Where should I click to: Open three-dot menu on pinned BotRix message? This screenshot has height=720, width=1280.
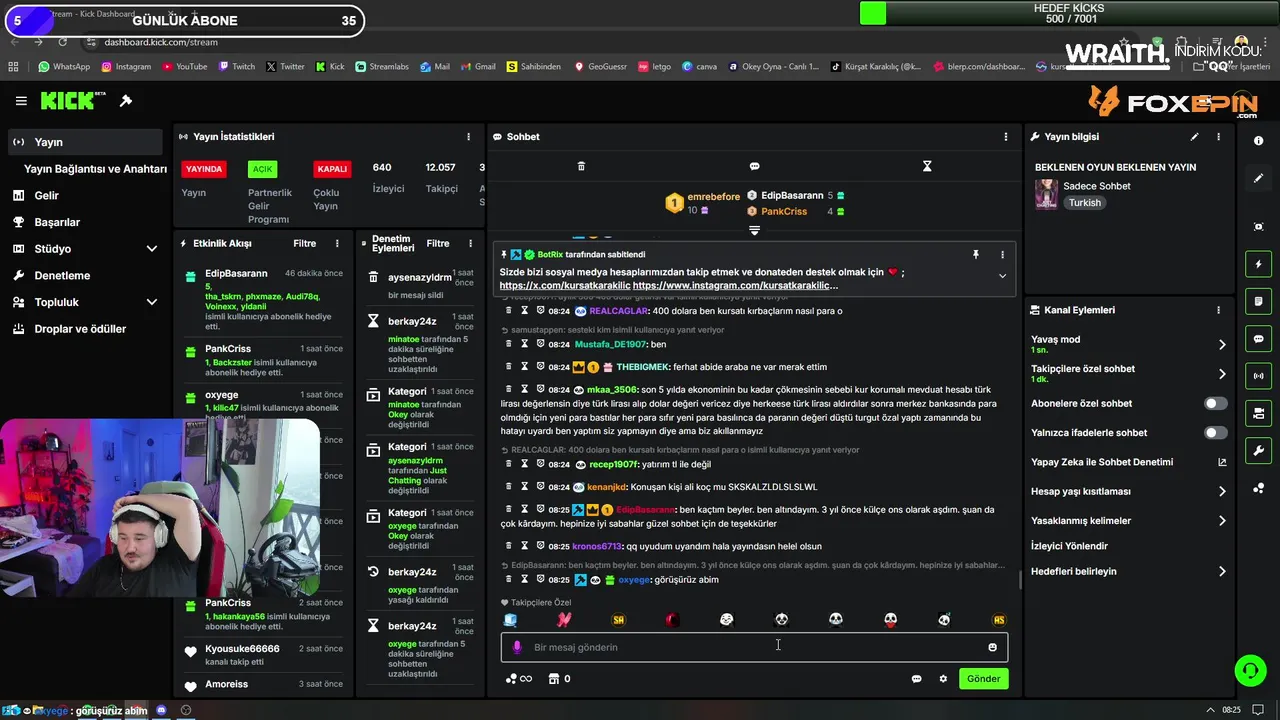[1002, 255]
